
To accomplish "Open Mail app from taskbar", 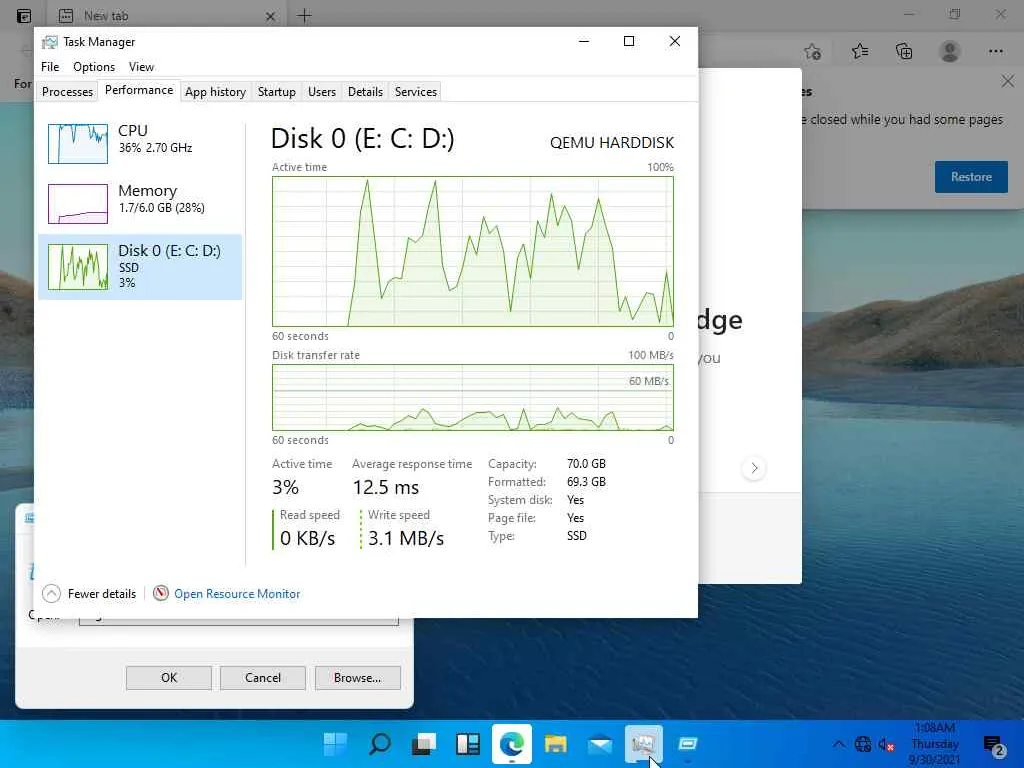I will pos(600,744).
